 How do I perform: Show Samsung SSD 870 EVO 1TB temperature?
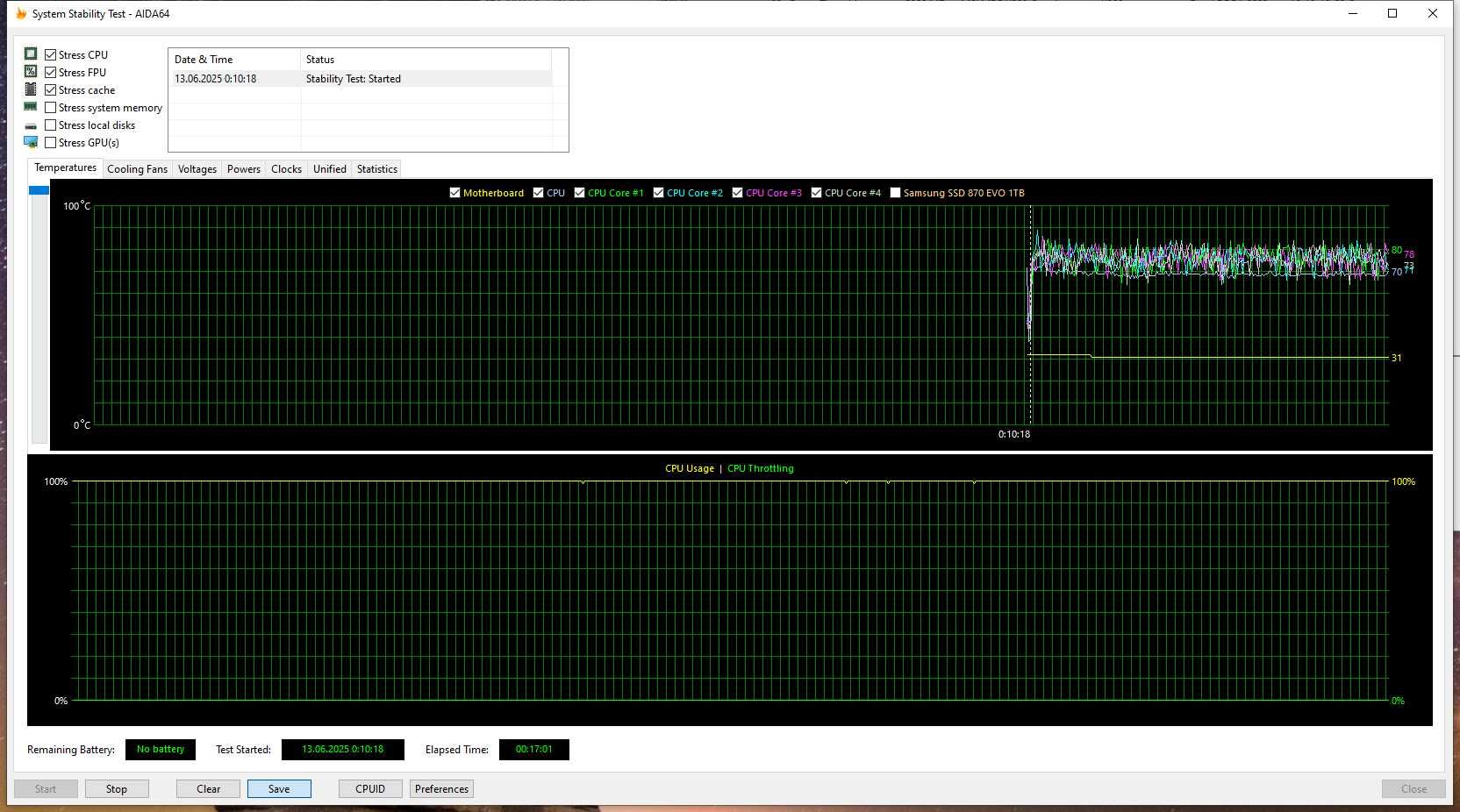coord(895,193)
